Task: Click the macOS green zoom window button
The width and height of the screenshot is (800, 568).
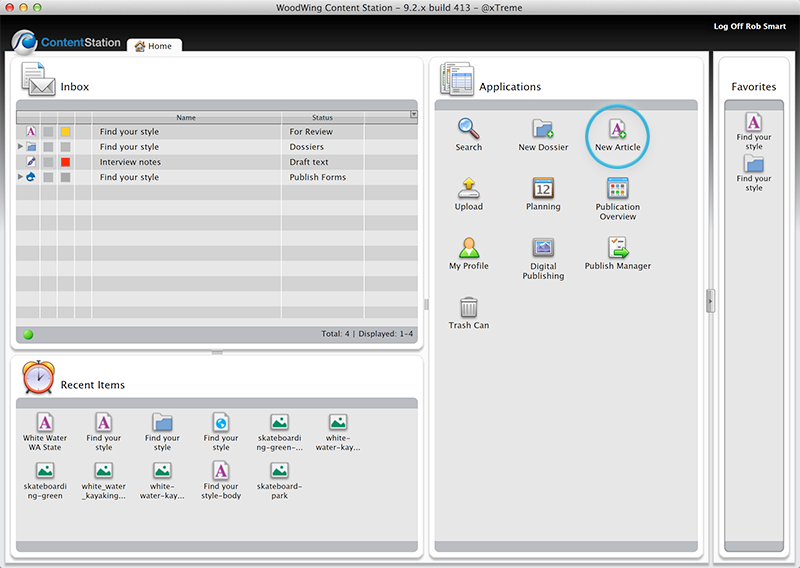Action: [37, 7]
